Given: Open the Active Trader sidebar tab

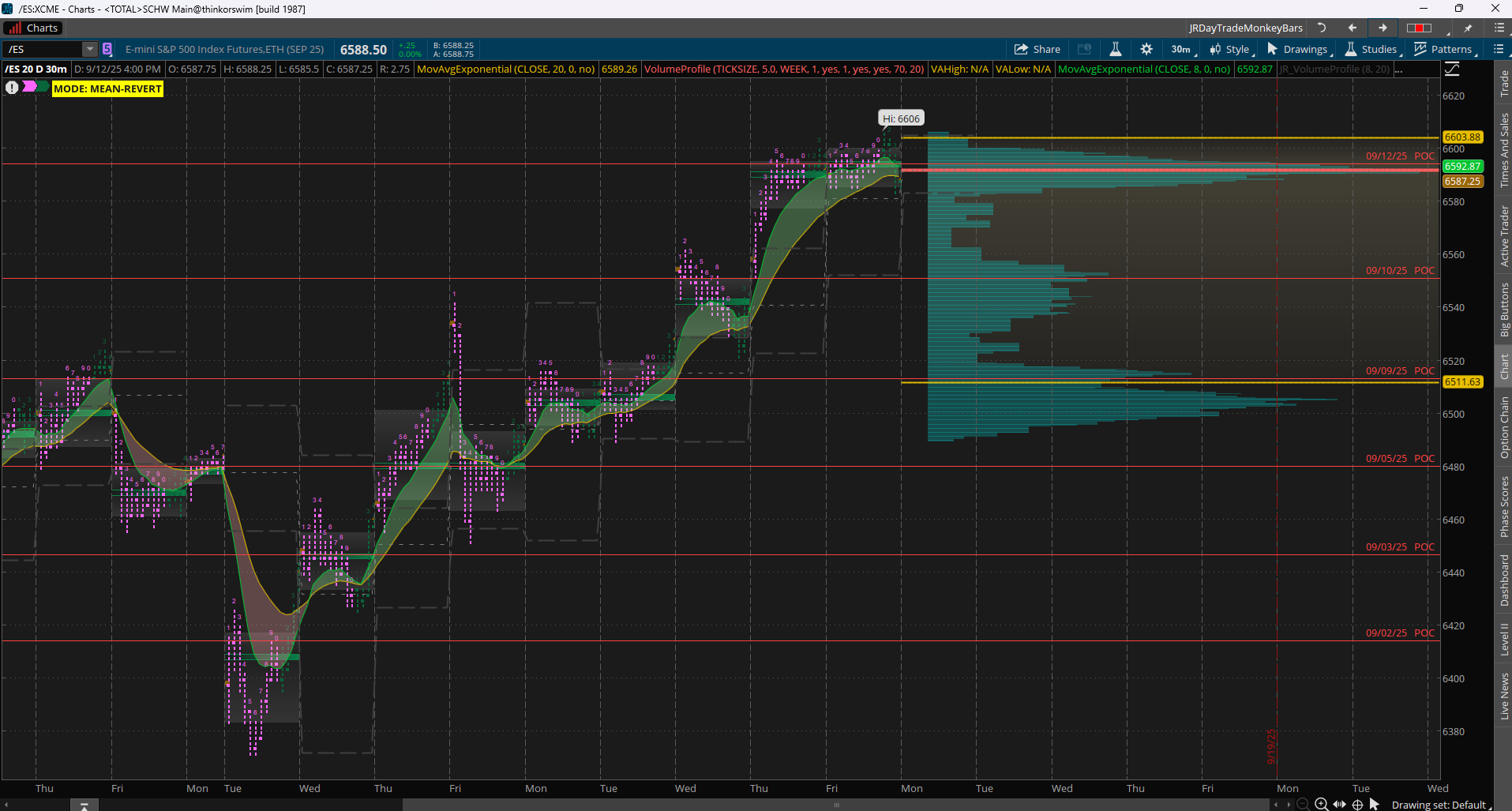Looking at the screenshot, I should [x=1503, y=235].
